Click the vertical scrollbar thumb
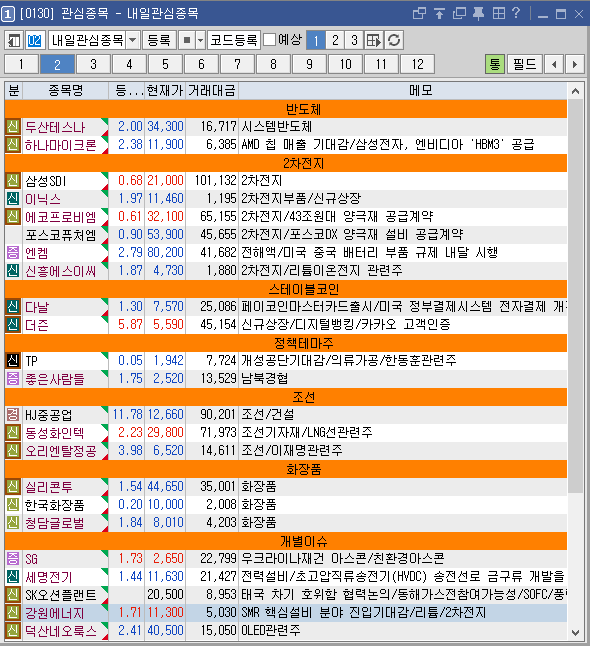This screenshot has width=590, height=646. 575,295
